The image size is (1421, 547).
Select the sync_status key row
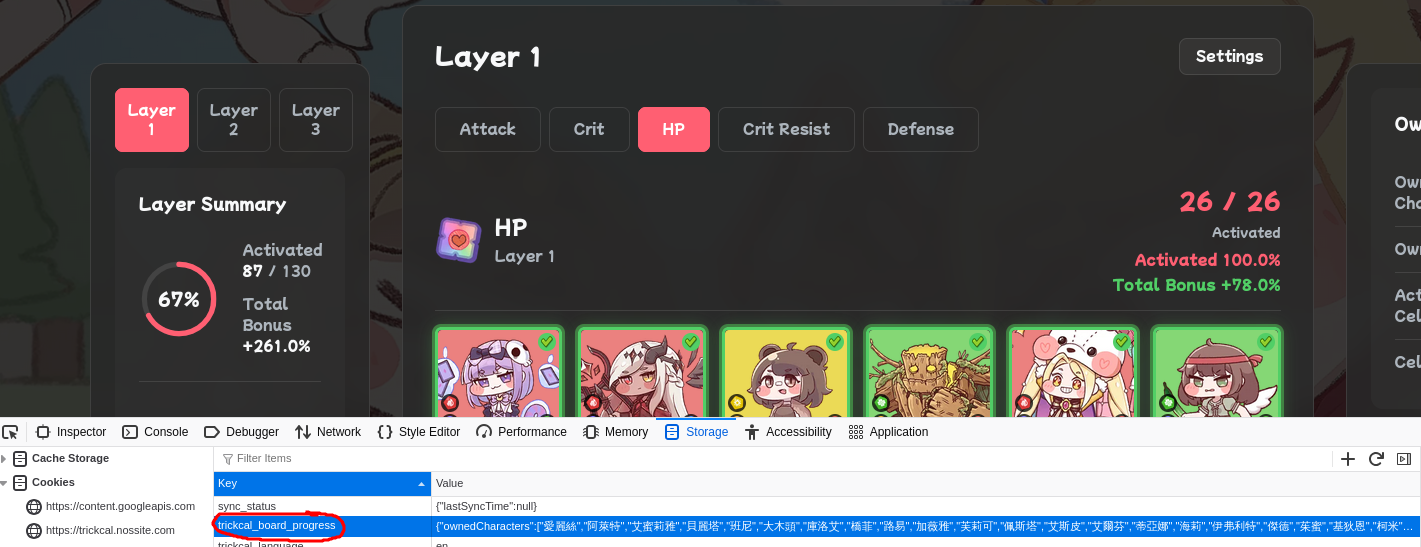click(x=322, y=506)
